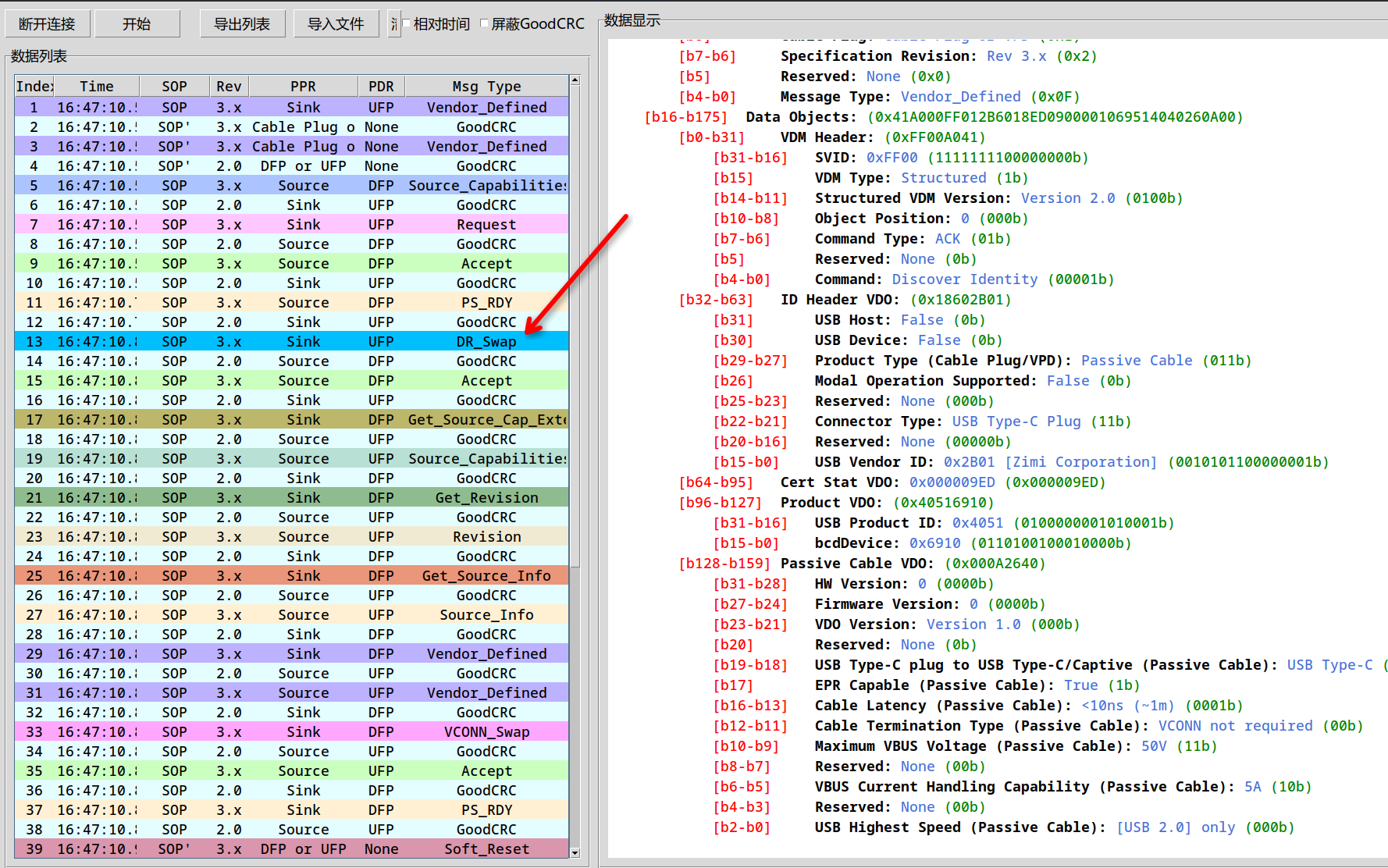
Task: Click the 导入文件 import file button
Action: pyautogui.click(x=336, y=23)
